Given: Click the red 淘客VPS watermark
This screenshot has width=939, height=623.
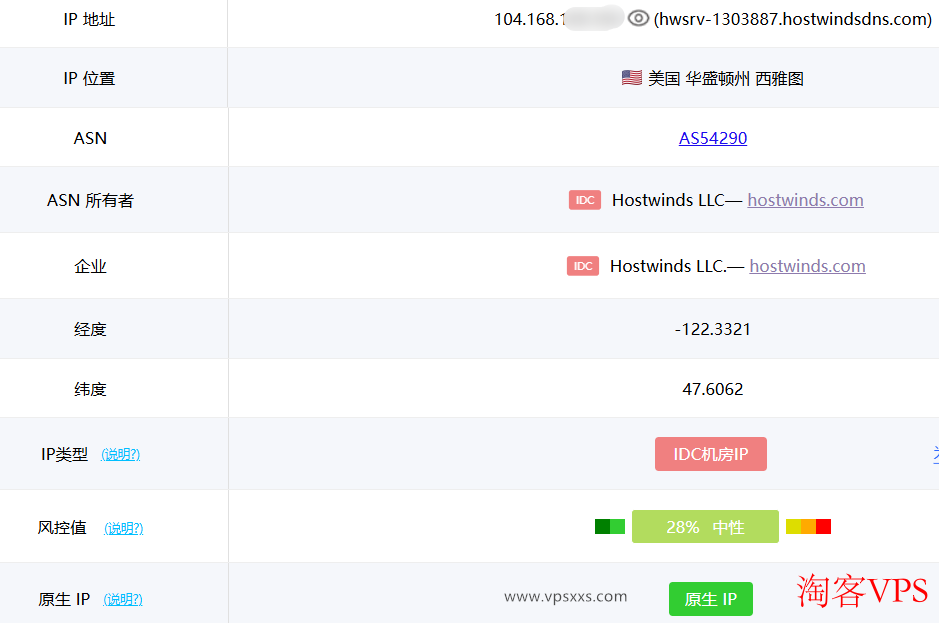Looking at the screenshot, I should pos(862,591).
